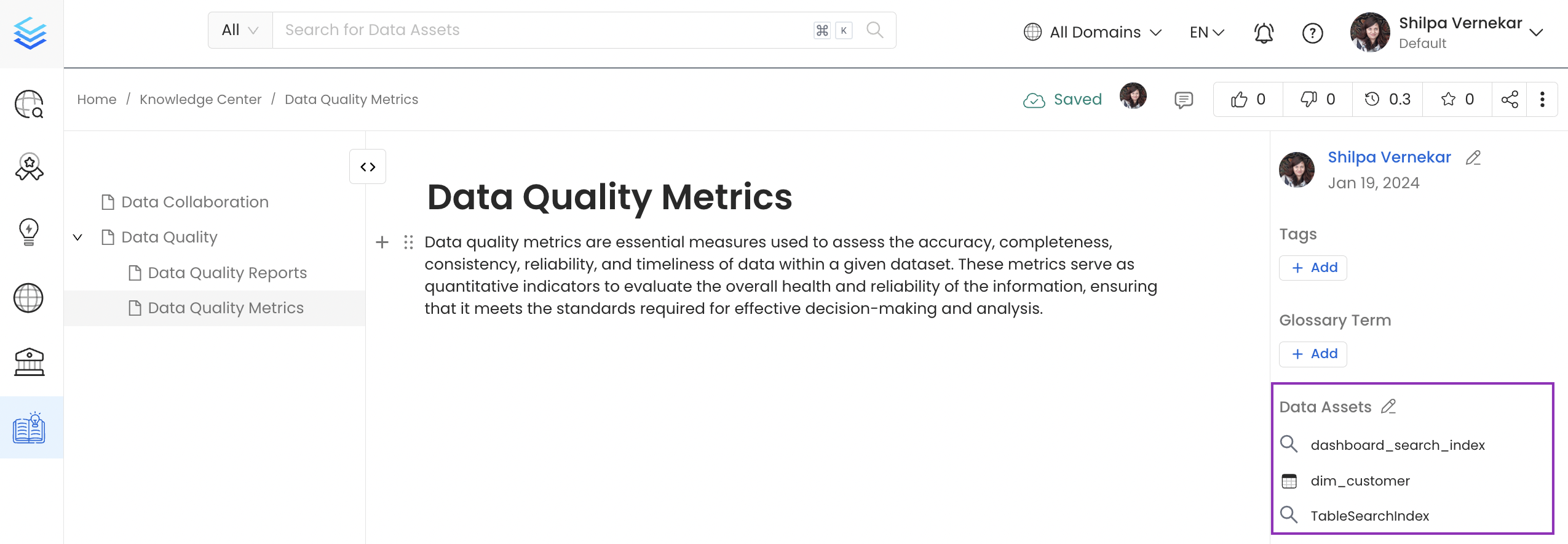Open the notifications bell
Image resolution: width=1568 pixels, height=544 pixels.
pos(1264,33)
